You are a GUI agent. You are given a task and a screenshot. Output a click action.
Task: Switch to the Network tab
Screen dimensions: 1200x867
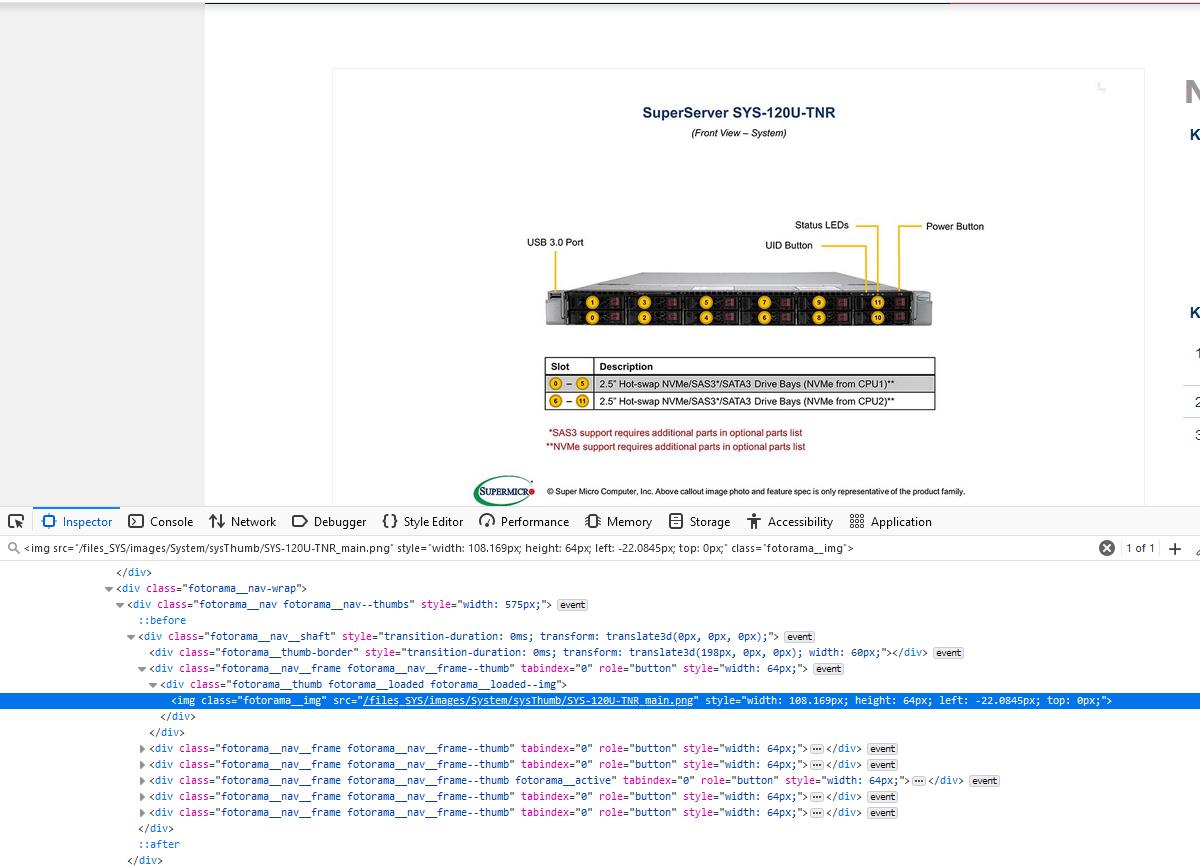(242, 521)
